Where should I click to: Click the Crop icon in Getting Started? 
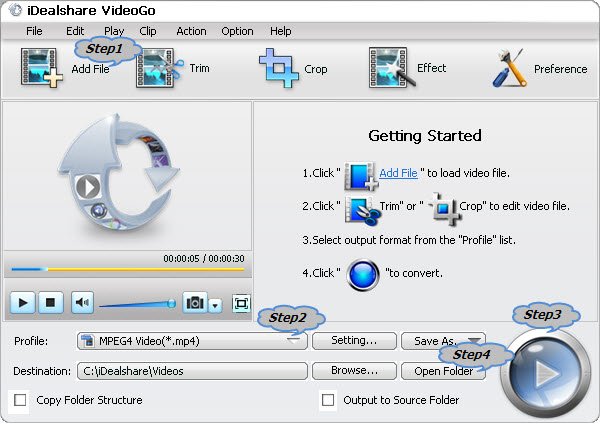point(445,208)
